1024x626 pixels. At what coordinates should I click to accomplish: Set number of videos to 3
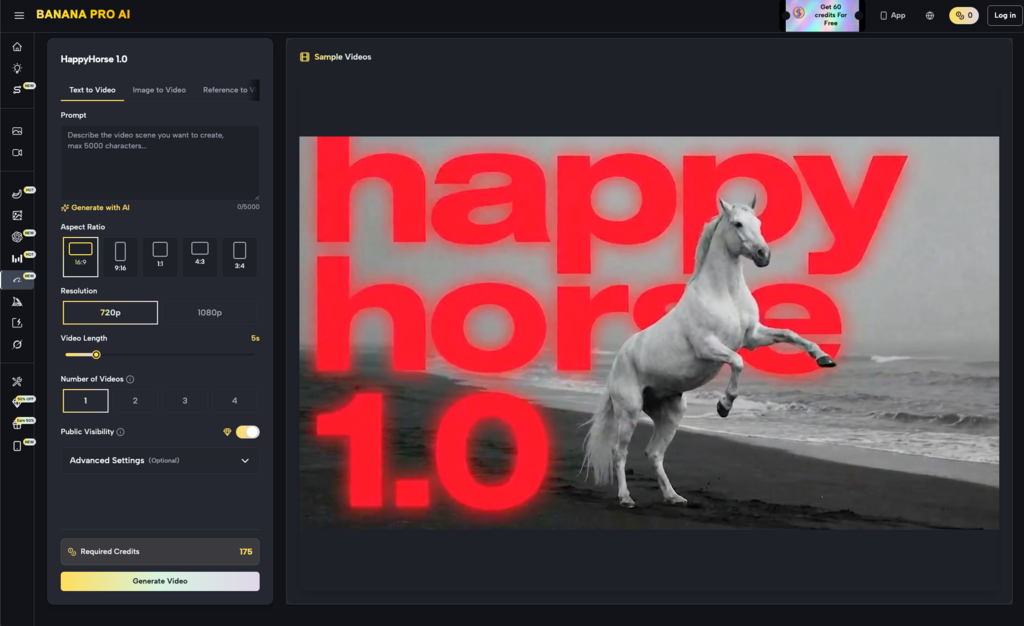185,401
